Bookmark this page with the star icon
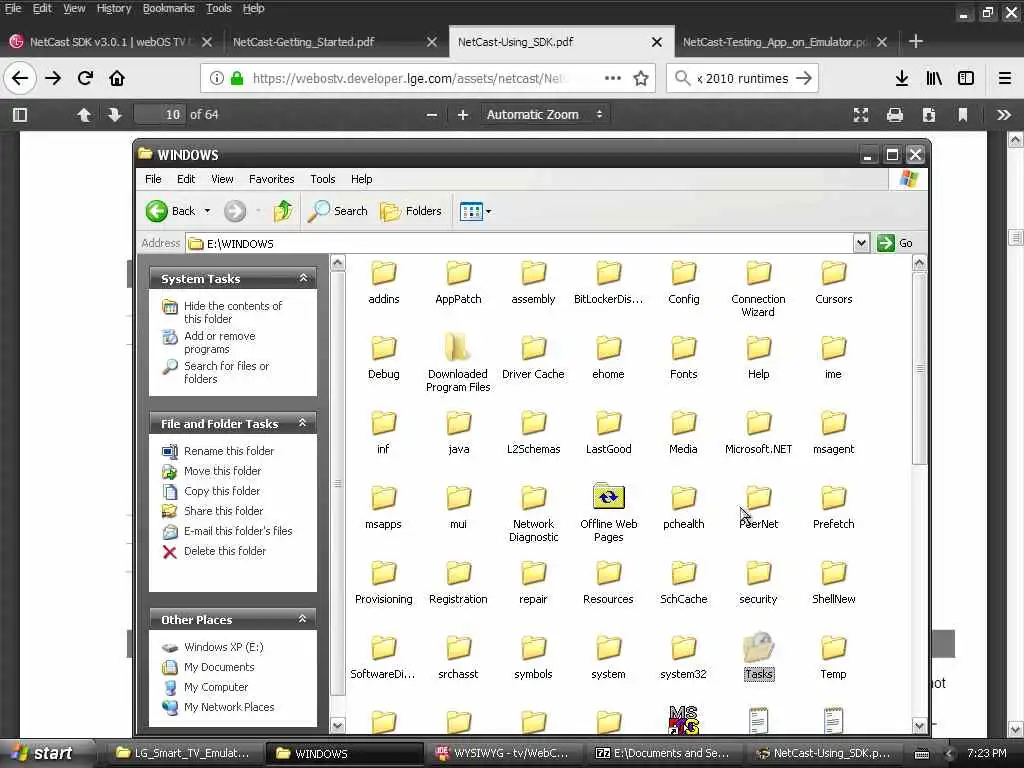 (x=641, y=78)
